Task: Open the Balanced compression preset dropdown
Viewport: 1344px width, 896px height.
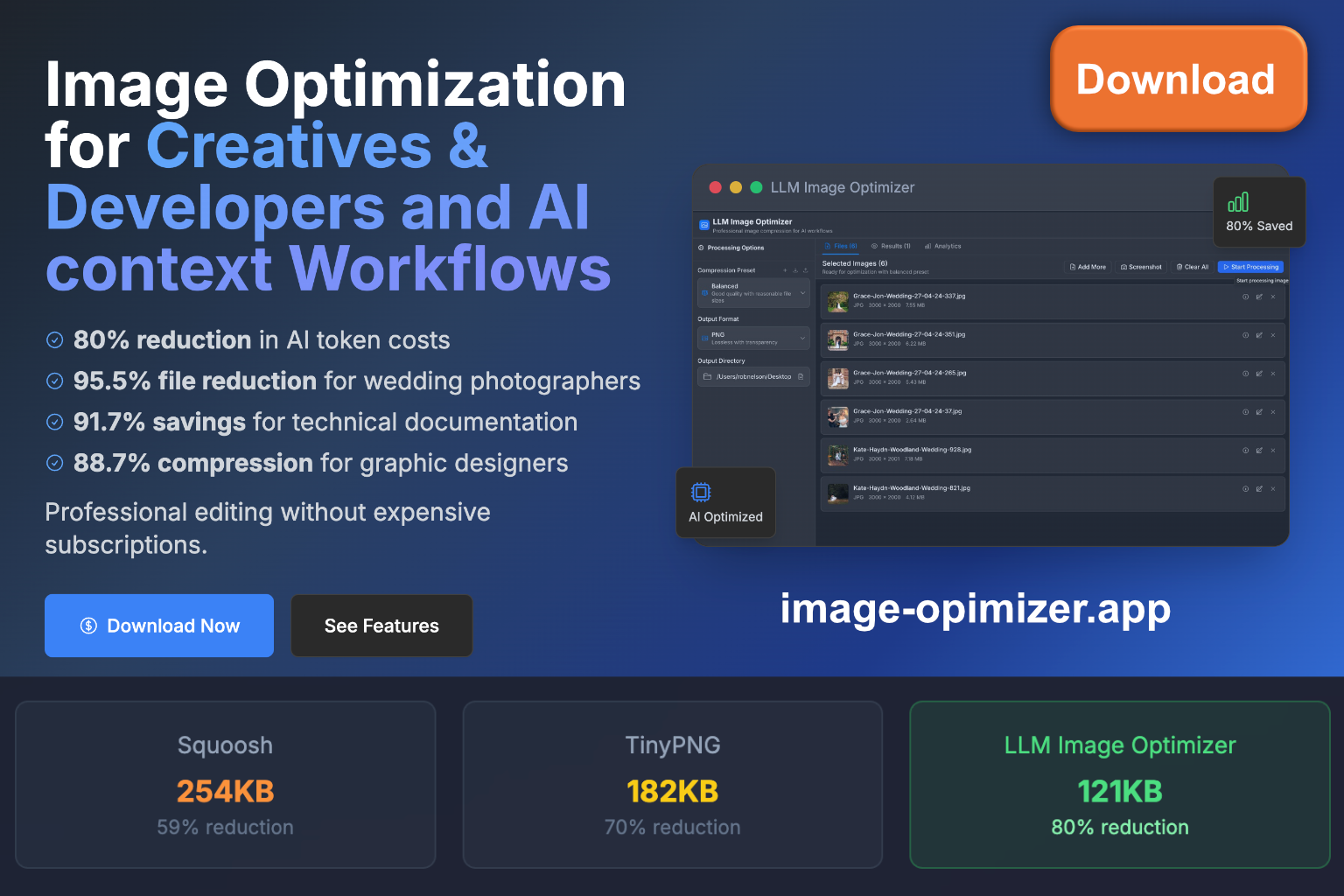Action: (x=753, y=293)
